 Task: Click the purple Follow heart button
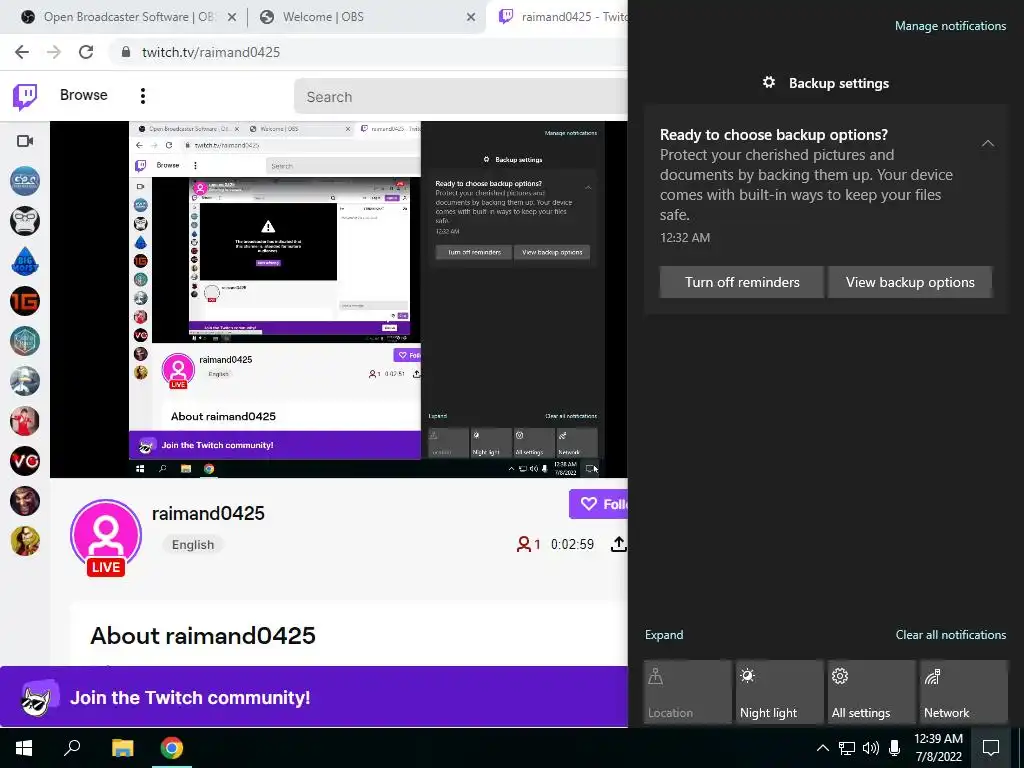pyautogui.click(x=598, y=504)
